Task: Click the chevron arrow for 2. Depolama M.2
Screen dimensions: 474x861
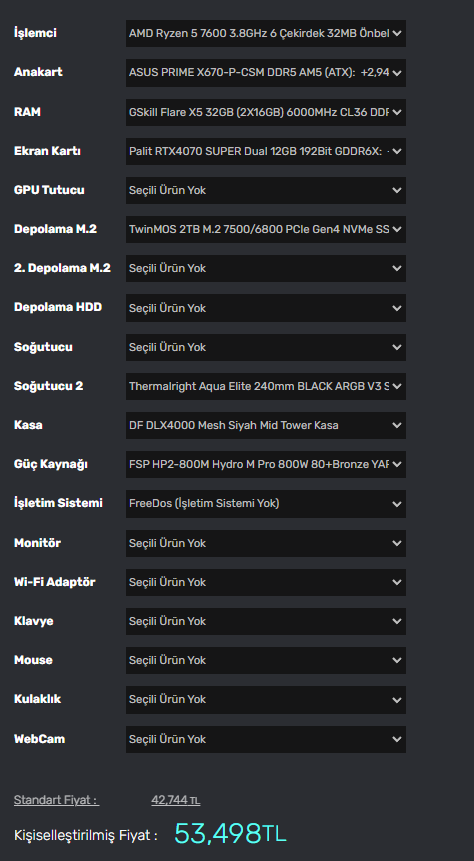Action: pyautogui.click(x=397, y=269)
